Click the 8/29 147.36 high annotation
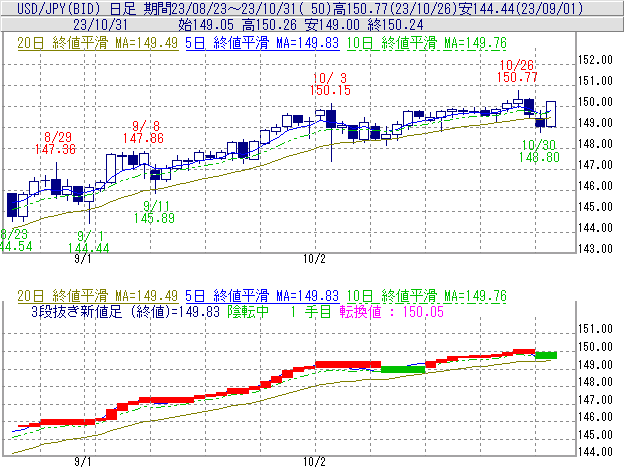Viewport: 624px width, 475px height. 55,143
